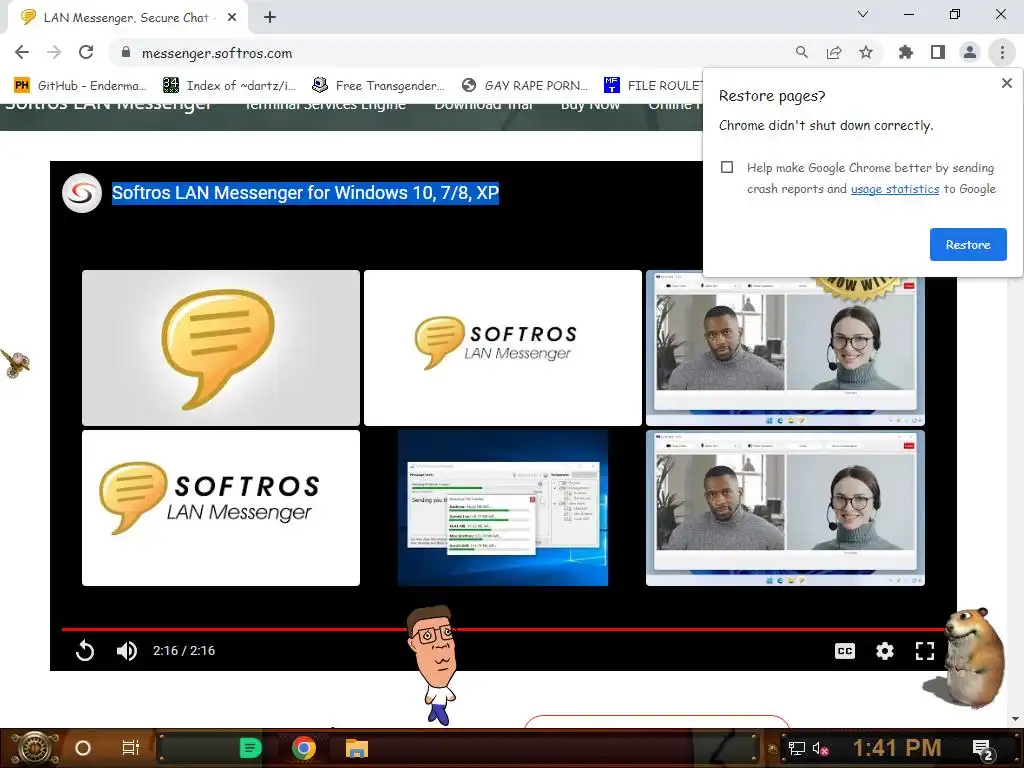This screenshot has width=1024, height=768.
Task: Play the file transfer suggested video
Action: tap(503, 507)
